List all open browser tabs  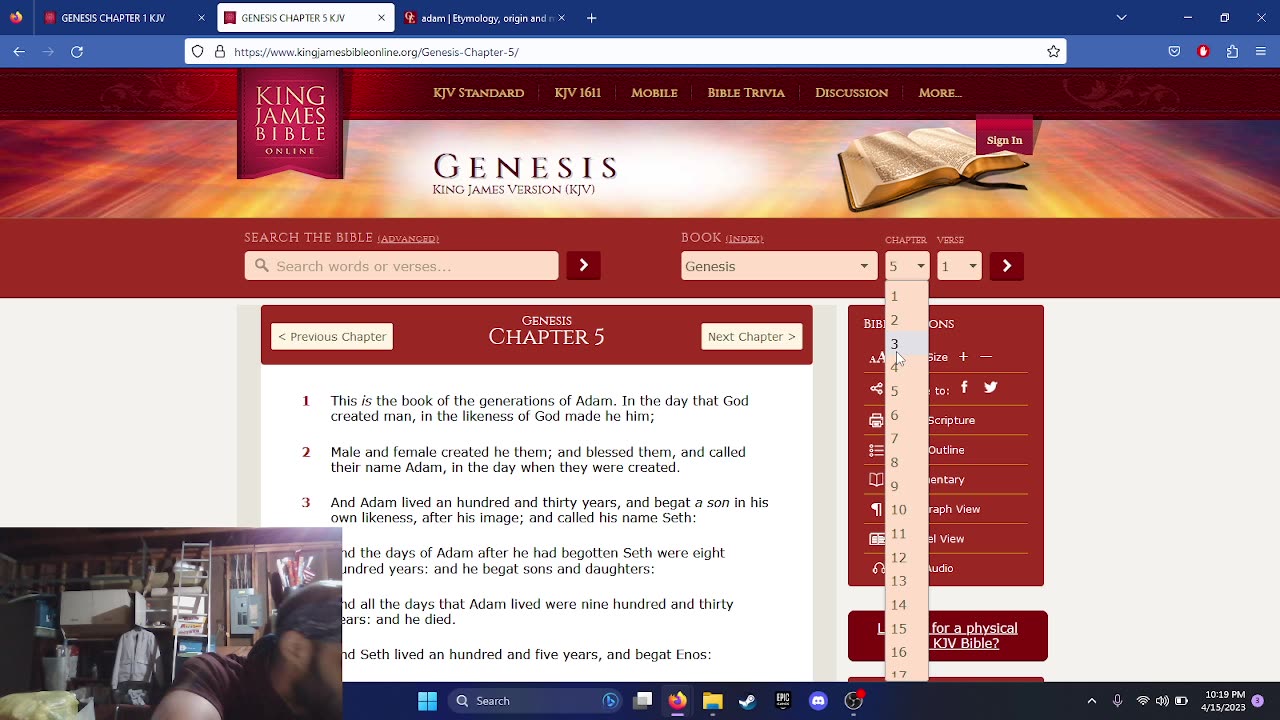tap(1121, 18)
